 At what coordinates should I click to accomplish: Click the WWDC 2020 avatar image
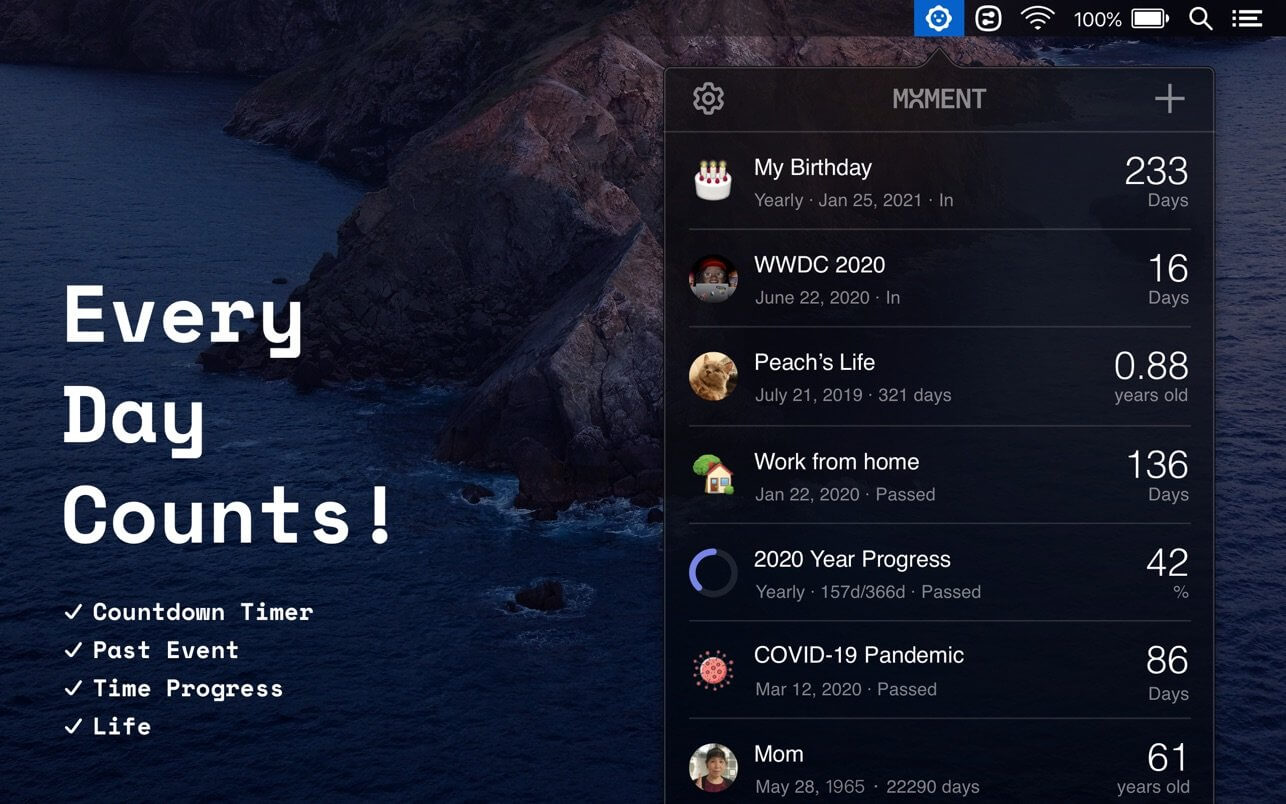[713, 278]
